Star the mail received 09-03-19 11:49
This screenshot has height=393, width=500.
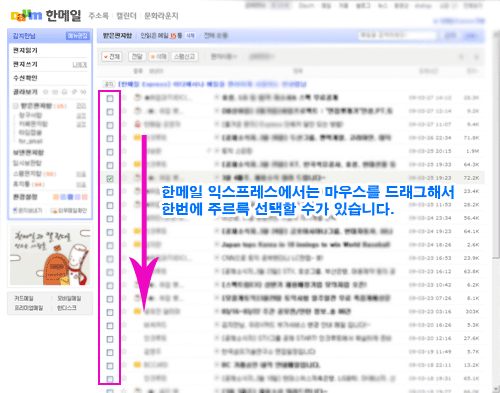coord(125,352)
